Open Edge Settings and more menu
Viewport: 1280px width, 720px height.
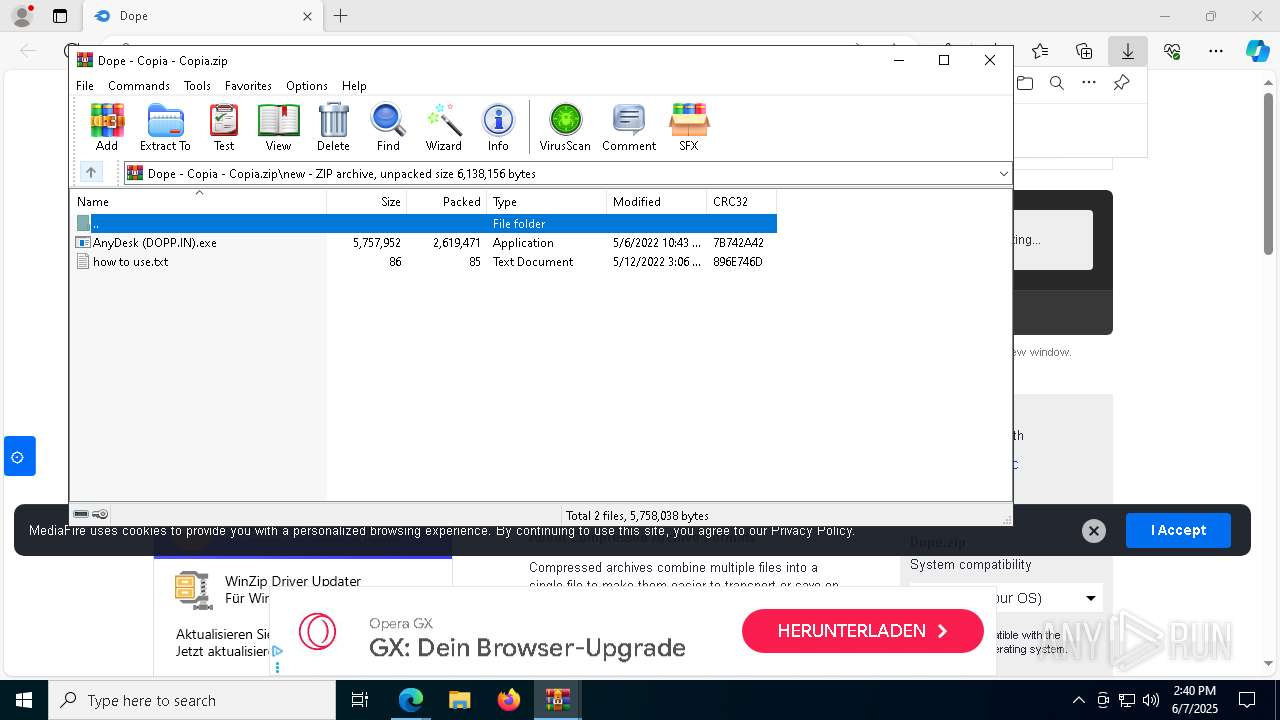click(x=1216, y=51)
